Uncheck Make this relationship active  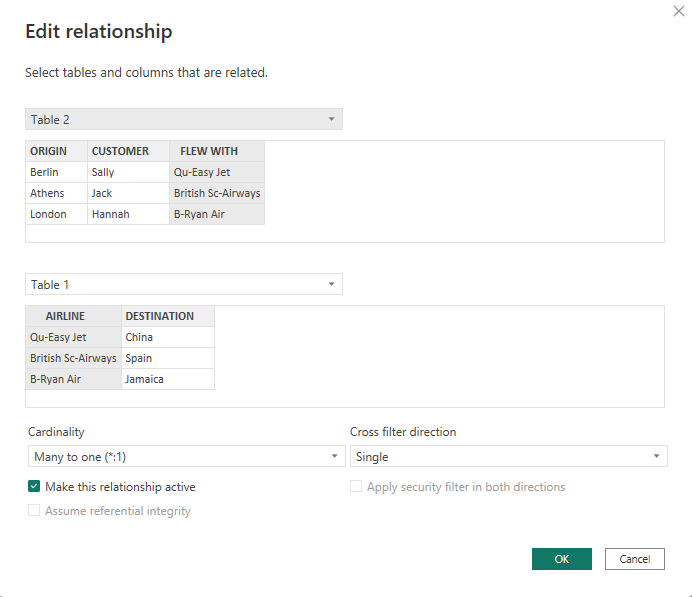[35, 487]
